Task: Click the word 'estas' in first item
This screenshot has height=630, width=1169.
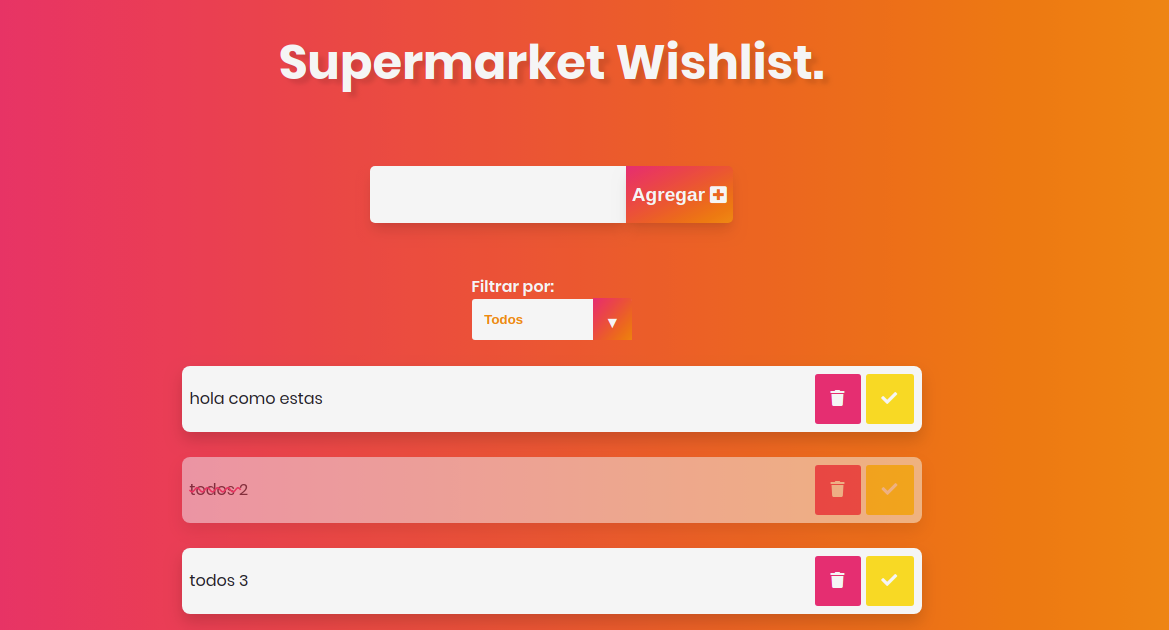Action: (301, 399)
